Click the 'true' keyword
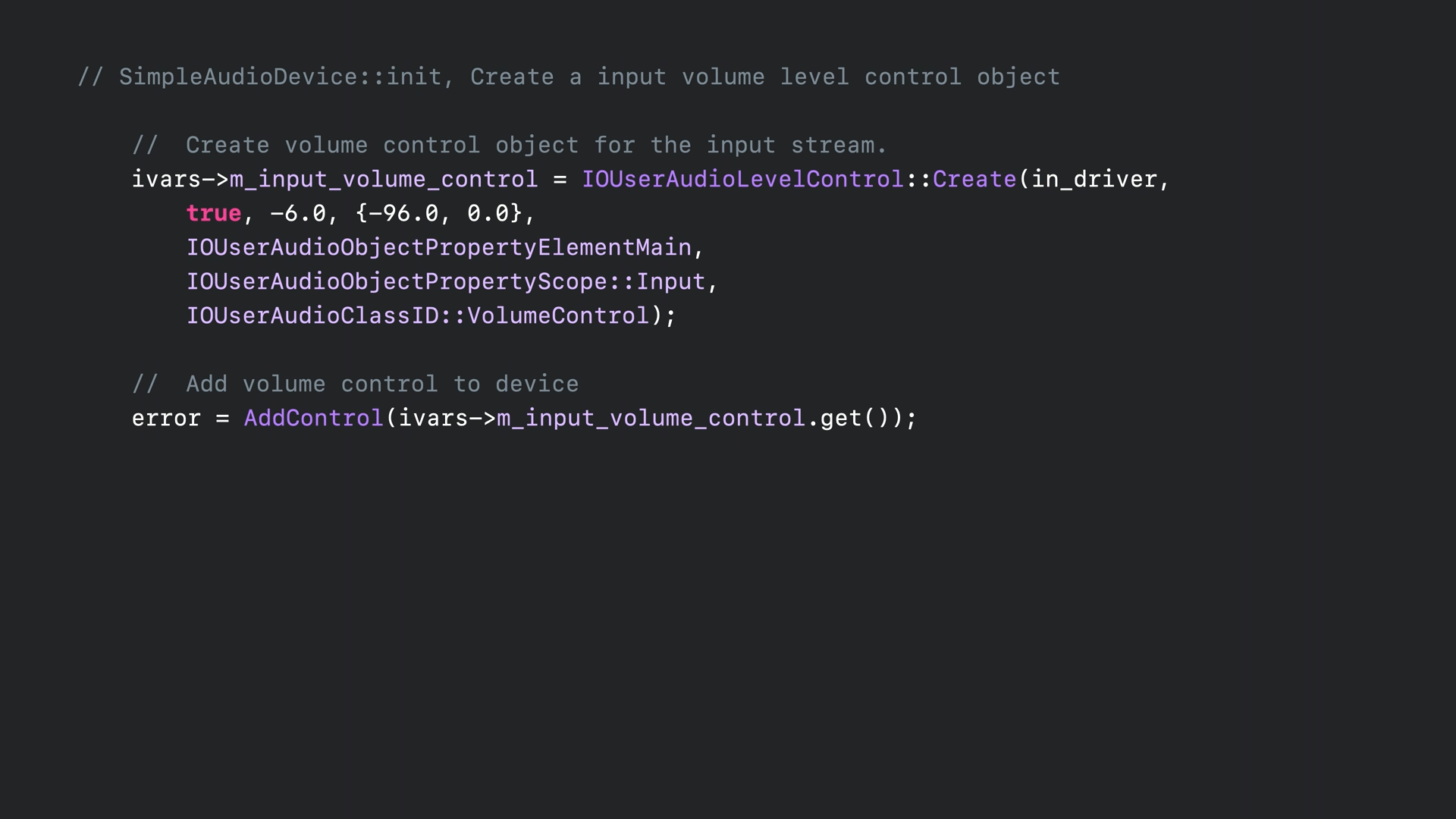The height and width of the screenshot is (819, 1456). [x=214, y=213]
